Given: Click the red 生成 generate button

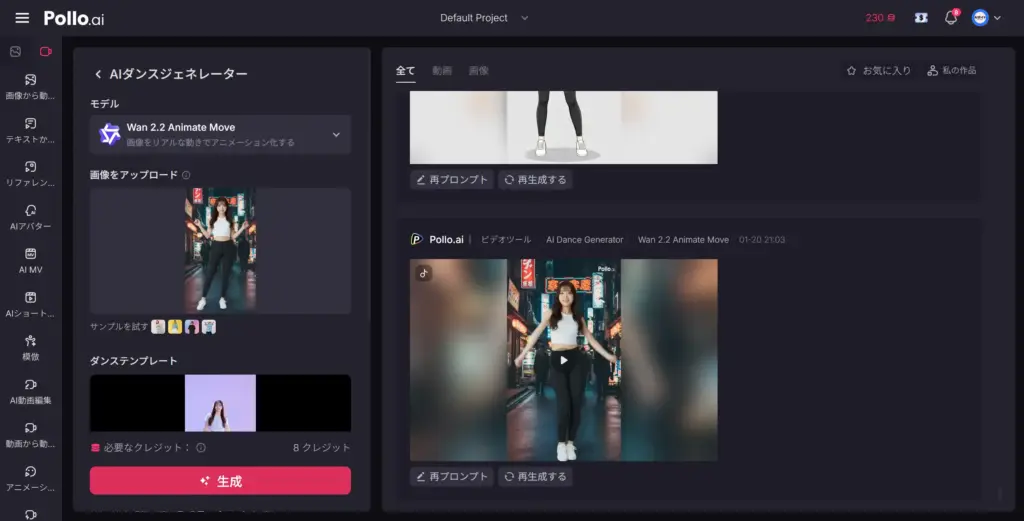Looking at the screenshot, I should coord(220,481).
